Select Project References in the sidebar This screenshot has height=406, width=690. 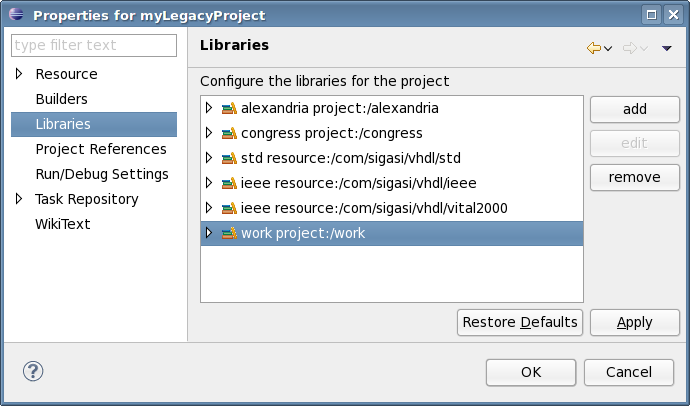pos(101,149)
